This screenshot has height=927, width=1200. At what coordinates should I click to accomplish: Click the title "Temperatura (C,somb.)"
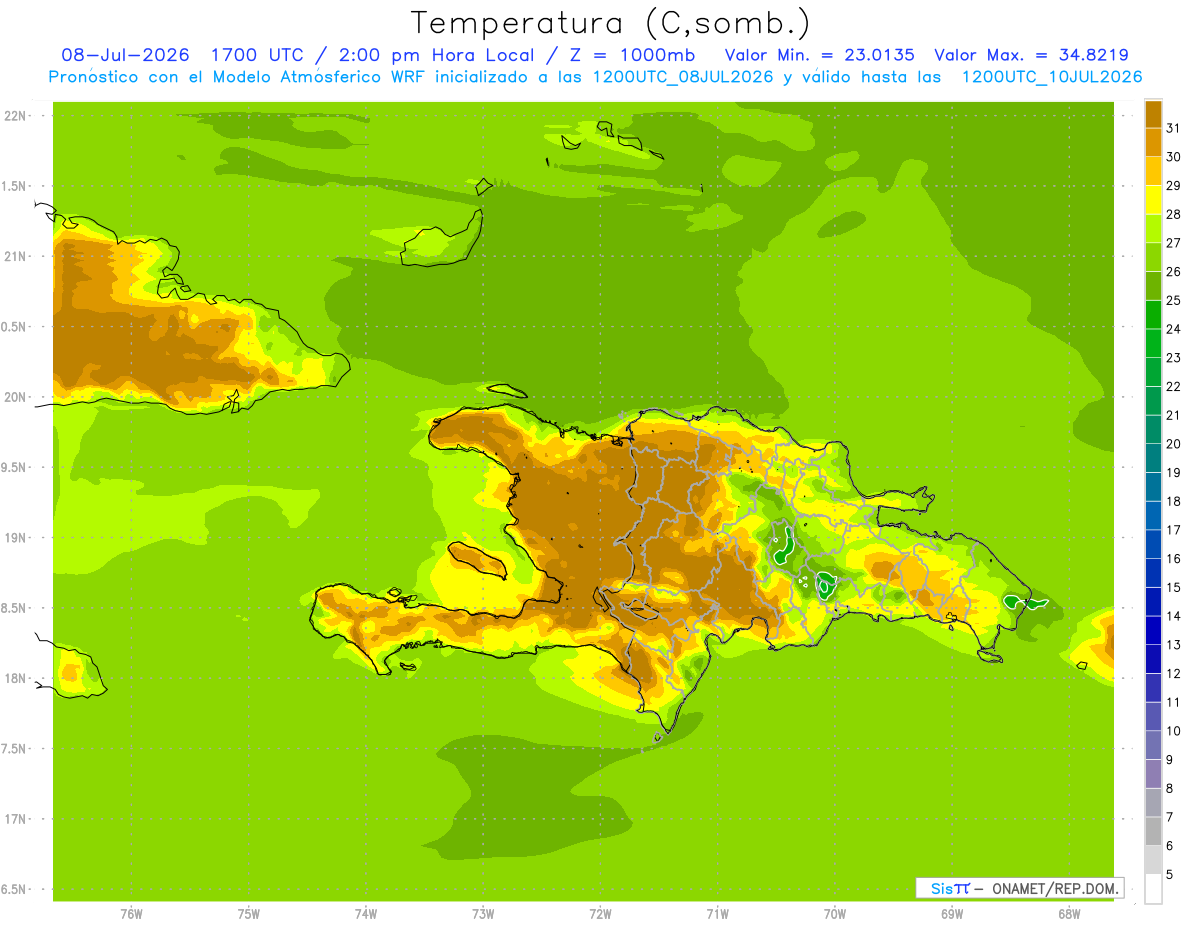click(610, 23)
